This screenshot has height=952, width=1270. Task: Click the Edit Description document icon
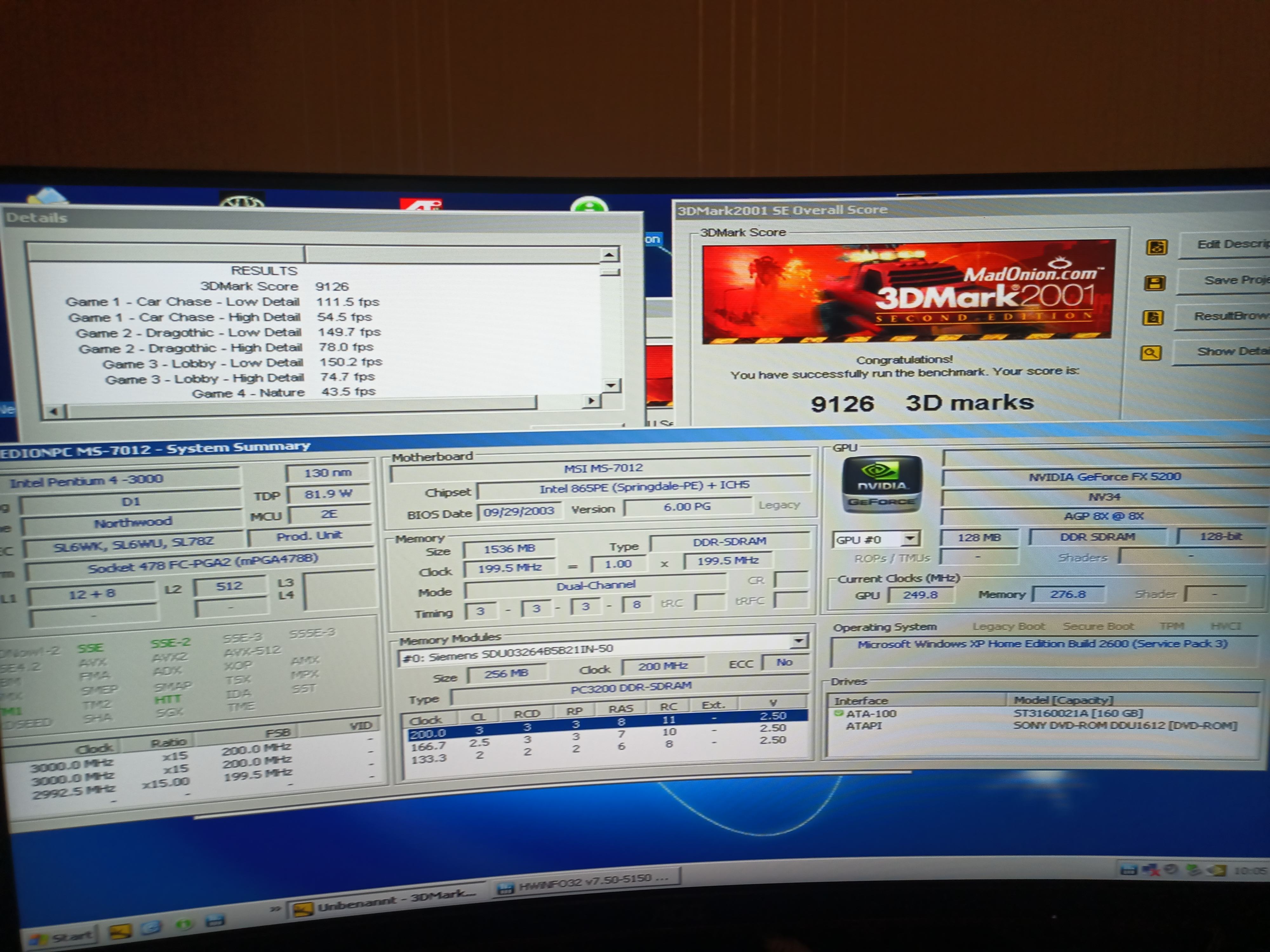pos(1156,247)
